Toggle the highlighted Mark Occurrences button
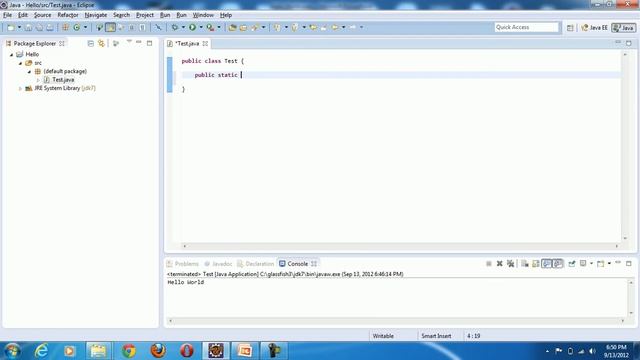This screenshot has width=640, height=360. tap(111, 27)
